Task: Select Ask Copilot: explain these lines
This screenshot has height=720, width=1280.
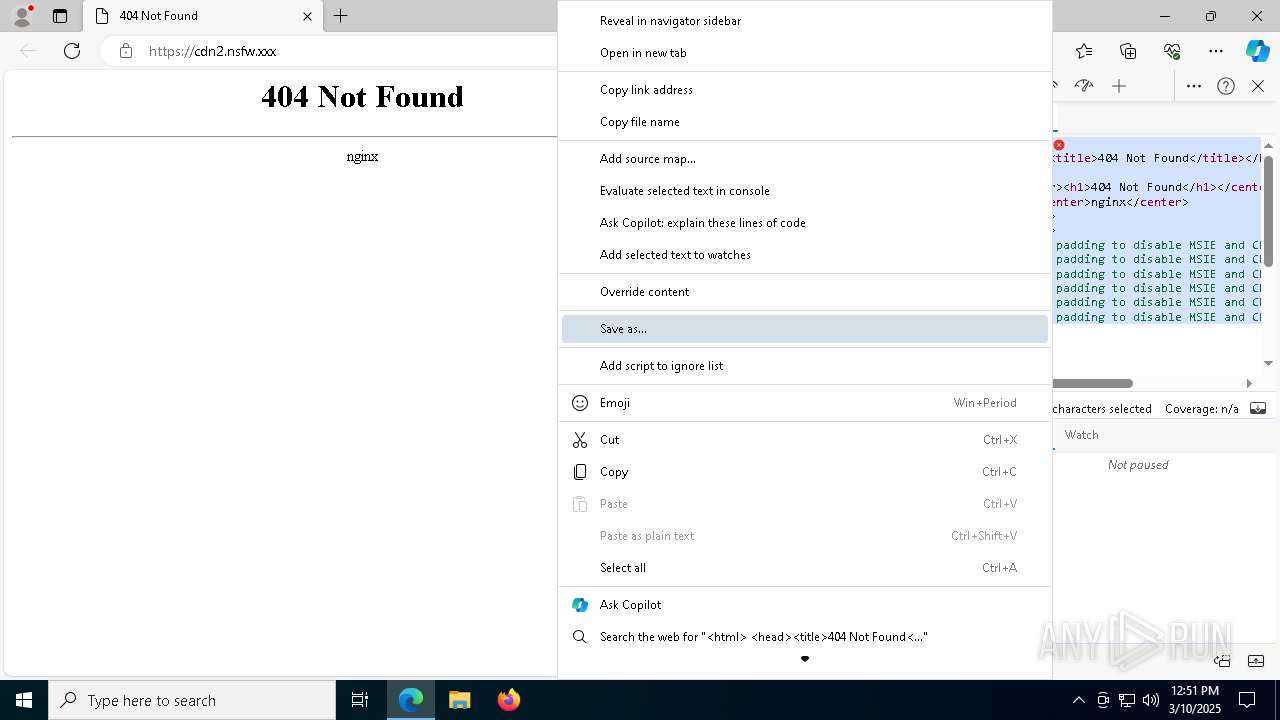Action: (805, 222)
